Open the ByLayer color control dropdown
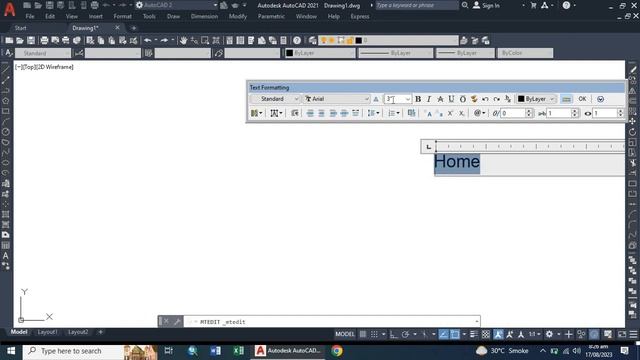Image resolution: width=640 pixels, height=360 pixels. coord(320,53)
